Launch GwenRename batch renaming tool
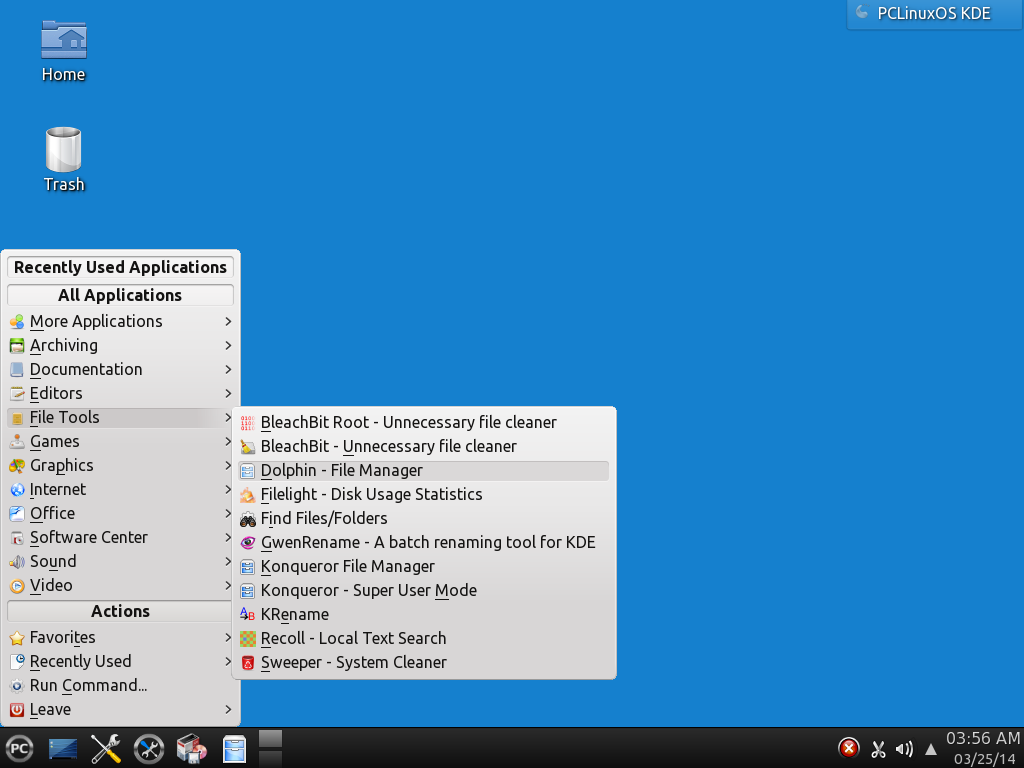1024x768 pixels. click(424, 543)
